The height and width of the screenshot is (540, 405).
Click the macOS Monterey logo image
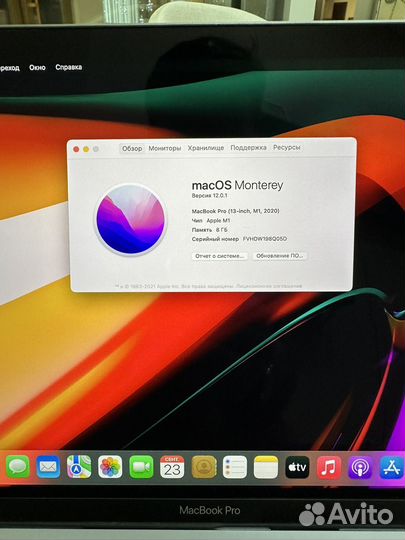pyautogui.click(x=130, y=219)
